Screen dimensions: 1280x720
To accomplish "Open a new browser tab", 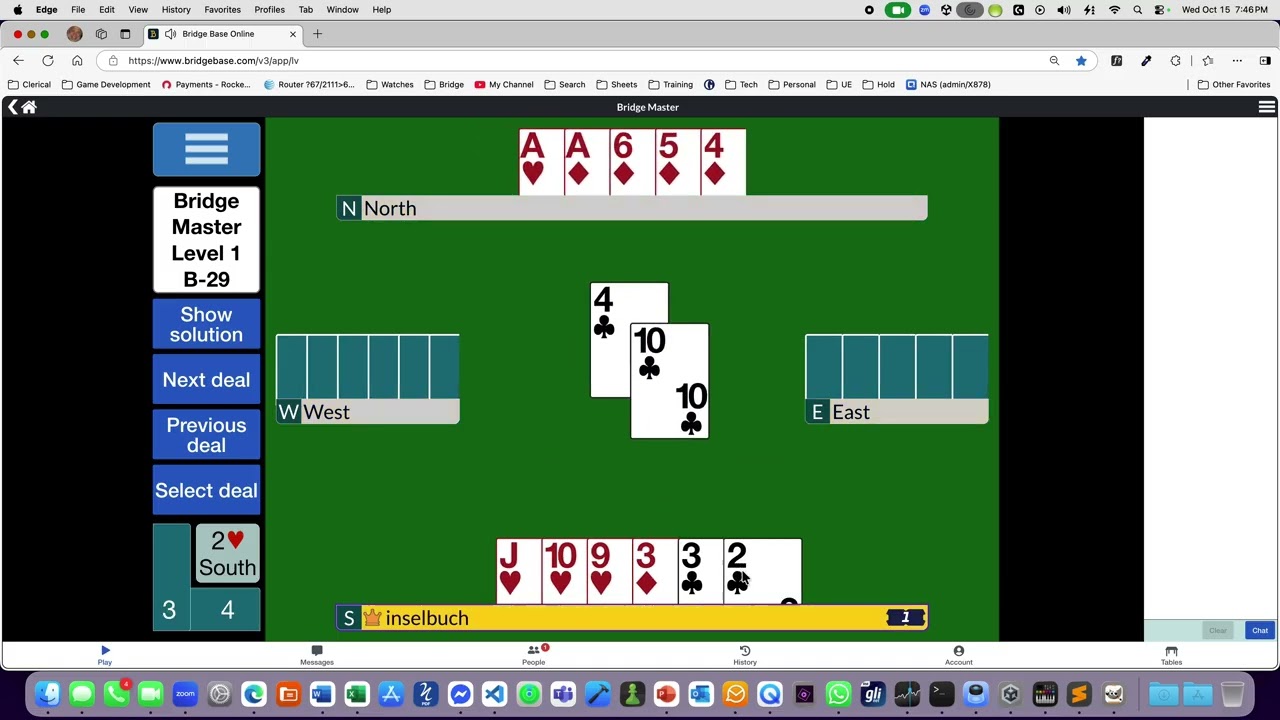I will coord(317,34).
